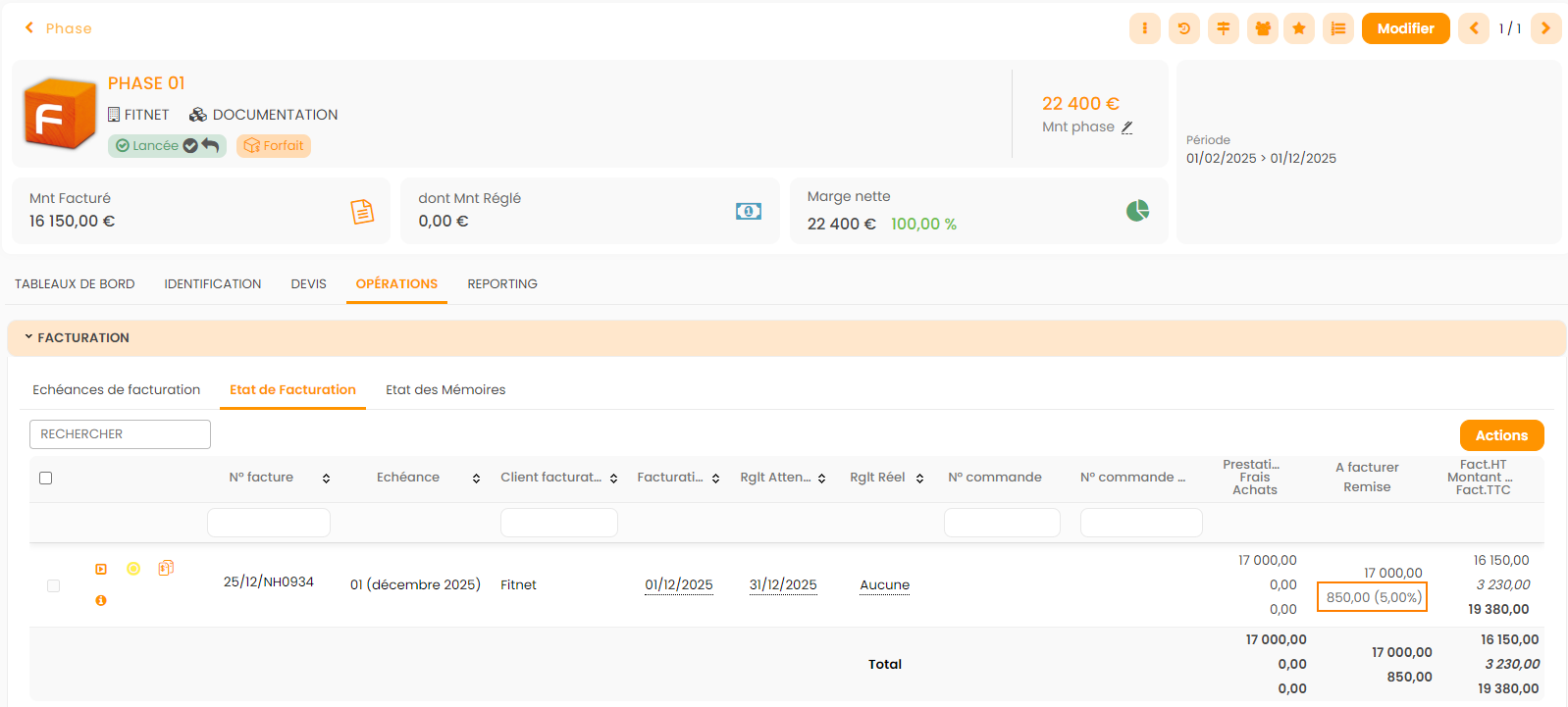Click the undo arrow in Lancée status badge
1568x707 pixels.
click(x=210, y=145)
